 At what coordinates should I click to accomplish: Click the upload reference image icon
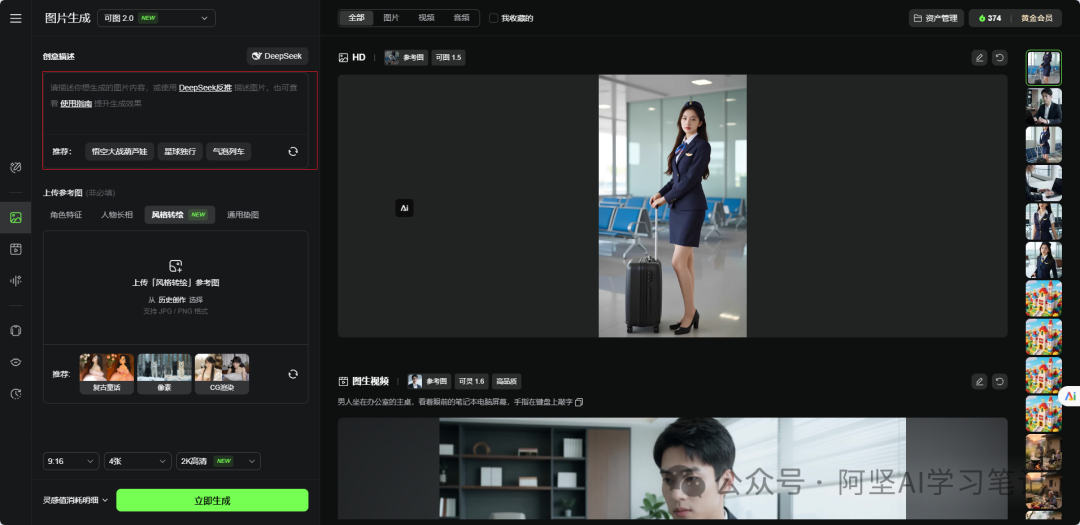[x=176, y=266]
